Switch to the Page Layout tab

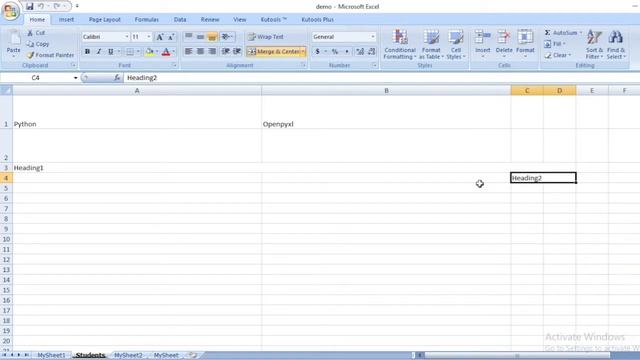point(104,19)
